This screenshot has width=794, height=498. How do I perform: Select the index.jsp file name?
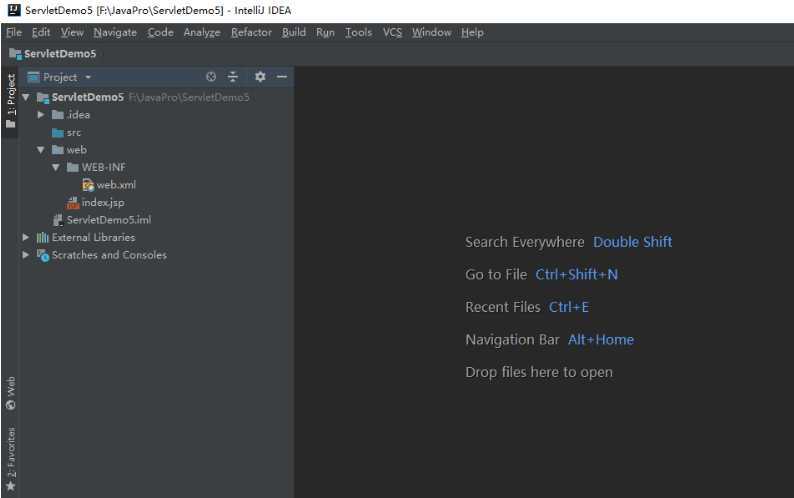[103, 203]
